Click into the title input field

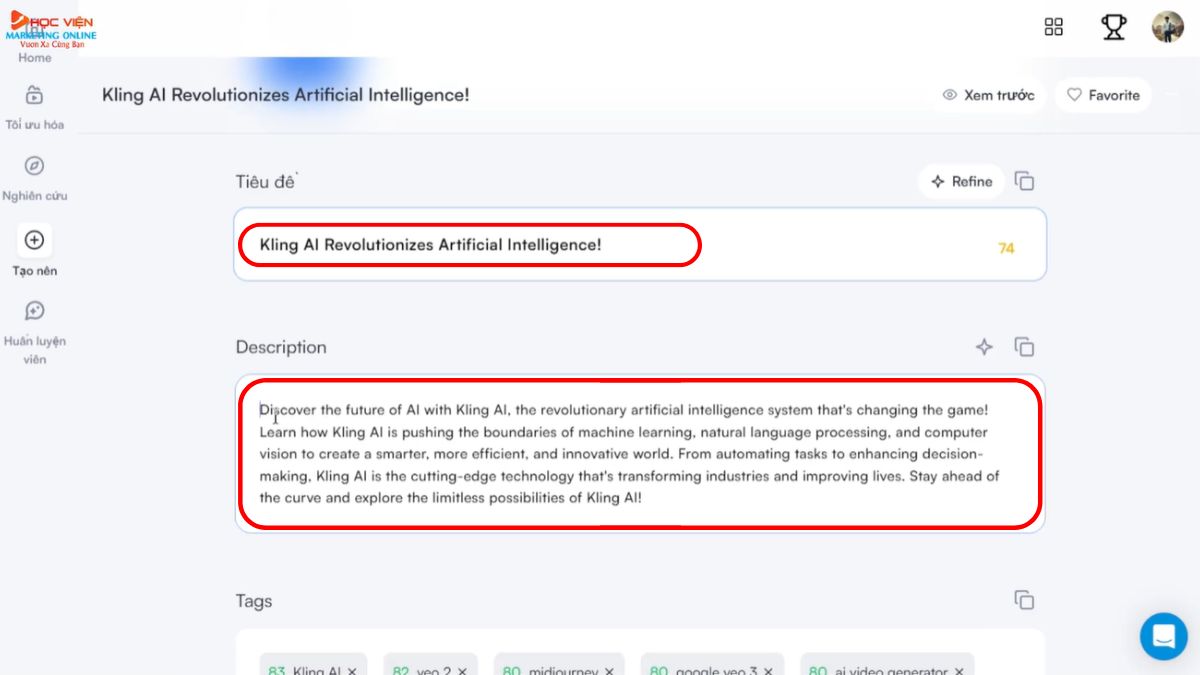tap(640, 245)
